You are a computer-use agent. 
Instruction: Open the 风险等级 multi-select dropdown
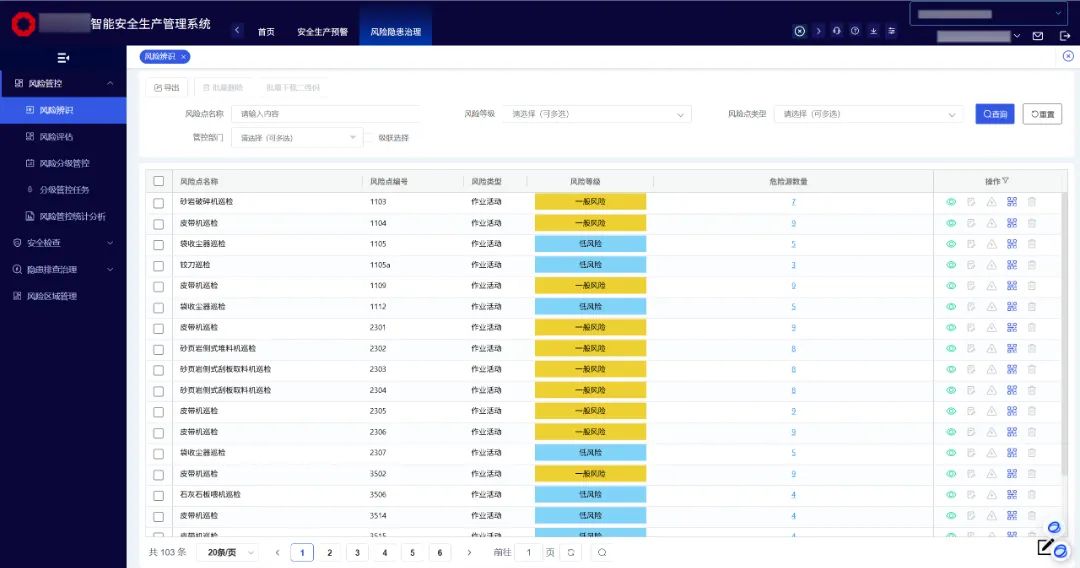(x=596, y=114)
